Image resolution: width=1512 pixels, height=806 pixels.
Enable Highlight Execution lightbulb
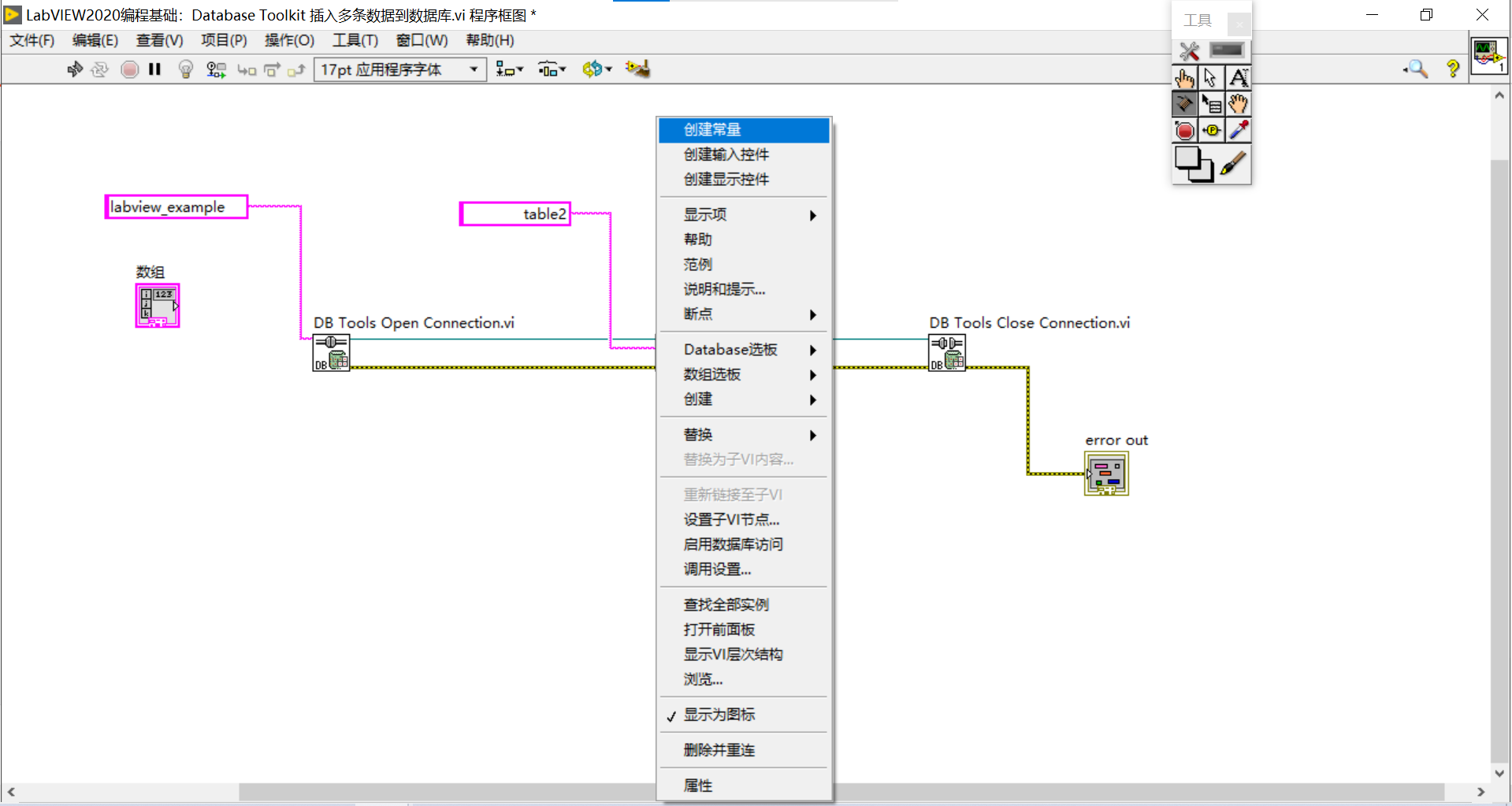tap(186, 69)
